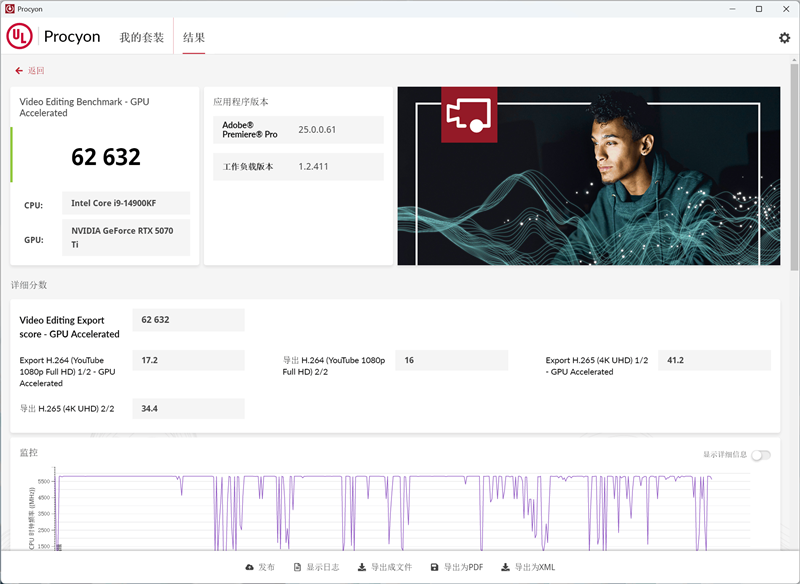Click the 62 632 overall score
This screenshot has height=584, width=800.
tap(106, 157)
